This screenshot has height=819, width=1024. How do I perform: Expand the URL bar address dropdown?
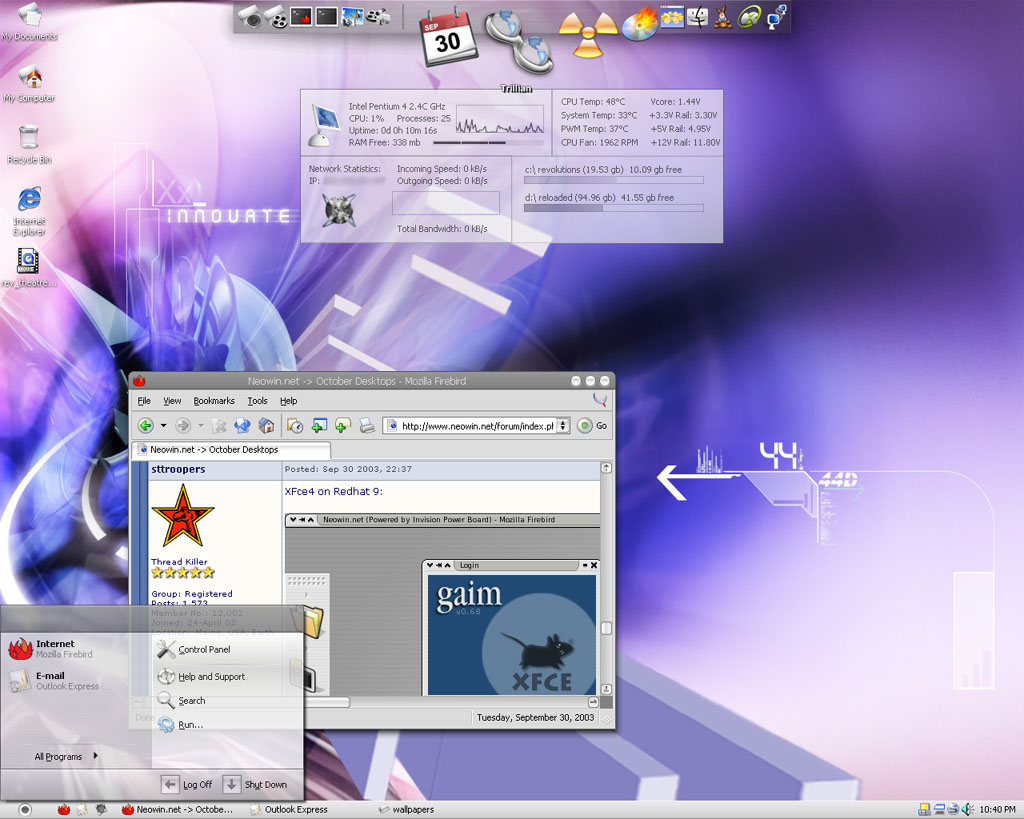563,426
